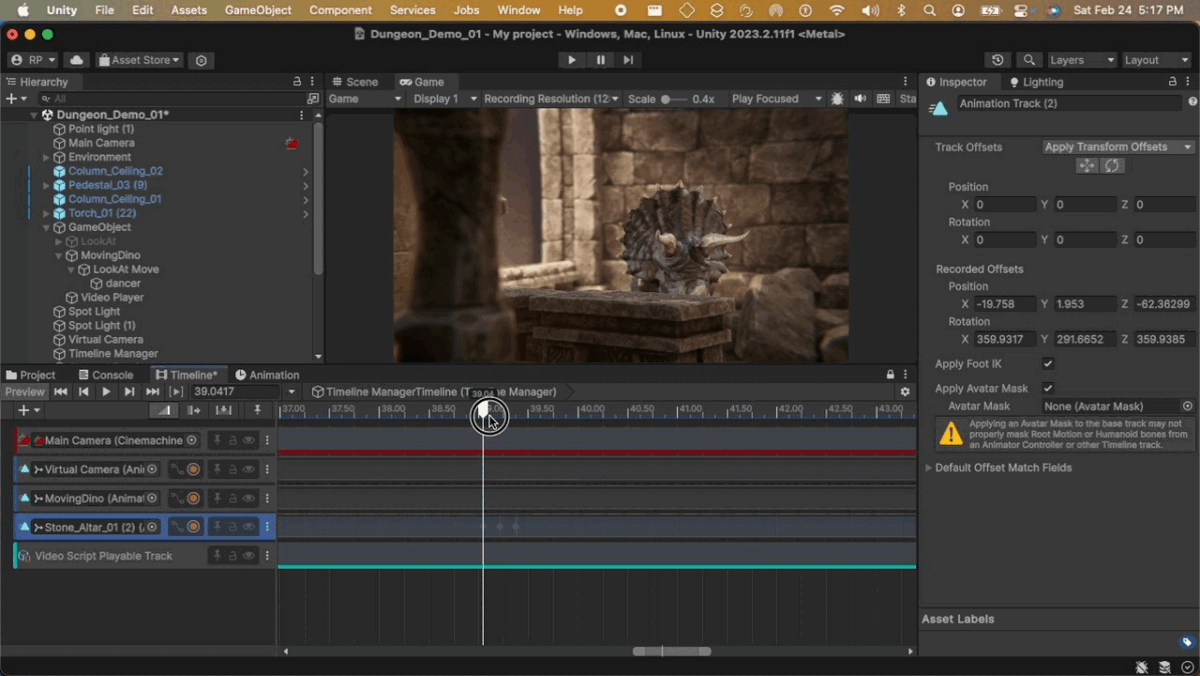Open Timeline settings gear icon
The width and height of the screenshot is (1200, 676).
coord(905,392)
